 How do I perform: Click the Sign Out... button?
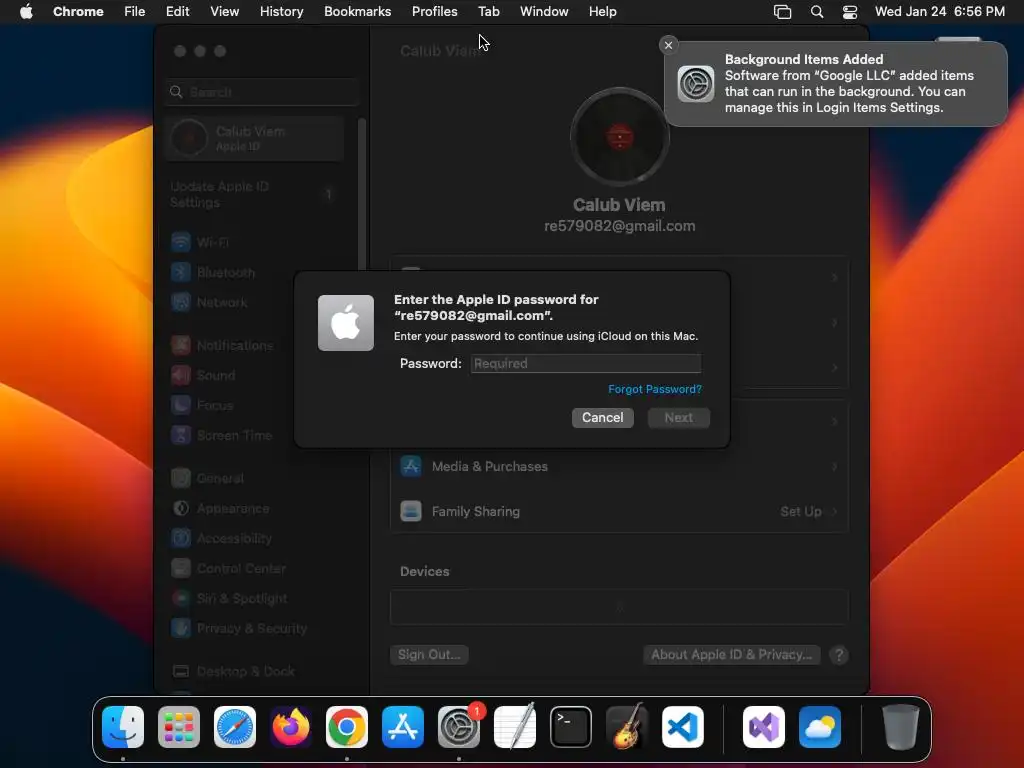tap(429, 654)
